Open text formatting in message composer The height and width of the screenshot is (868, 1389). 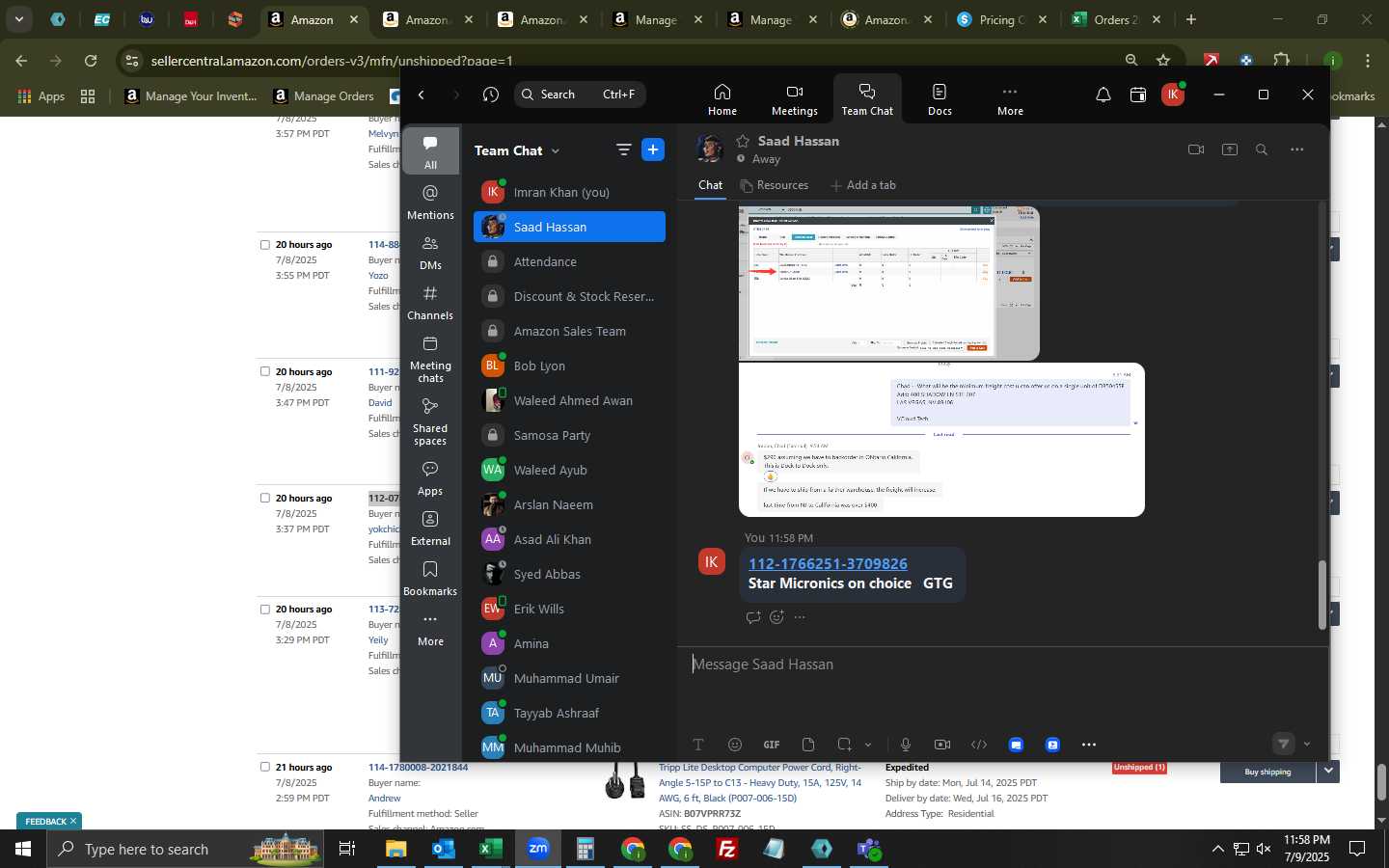tap(698, 745)
